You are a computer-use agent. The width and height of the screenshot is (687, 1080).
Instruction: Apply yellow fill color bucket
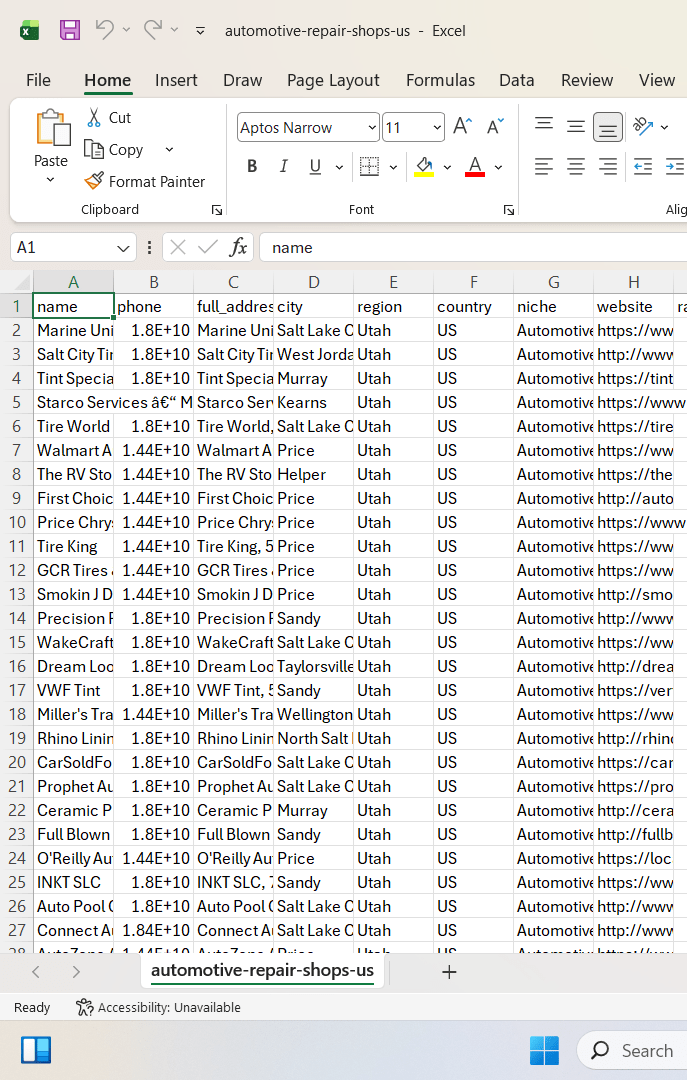(x=424, y=167)
